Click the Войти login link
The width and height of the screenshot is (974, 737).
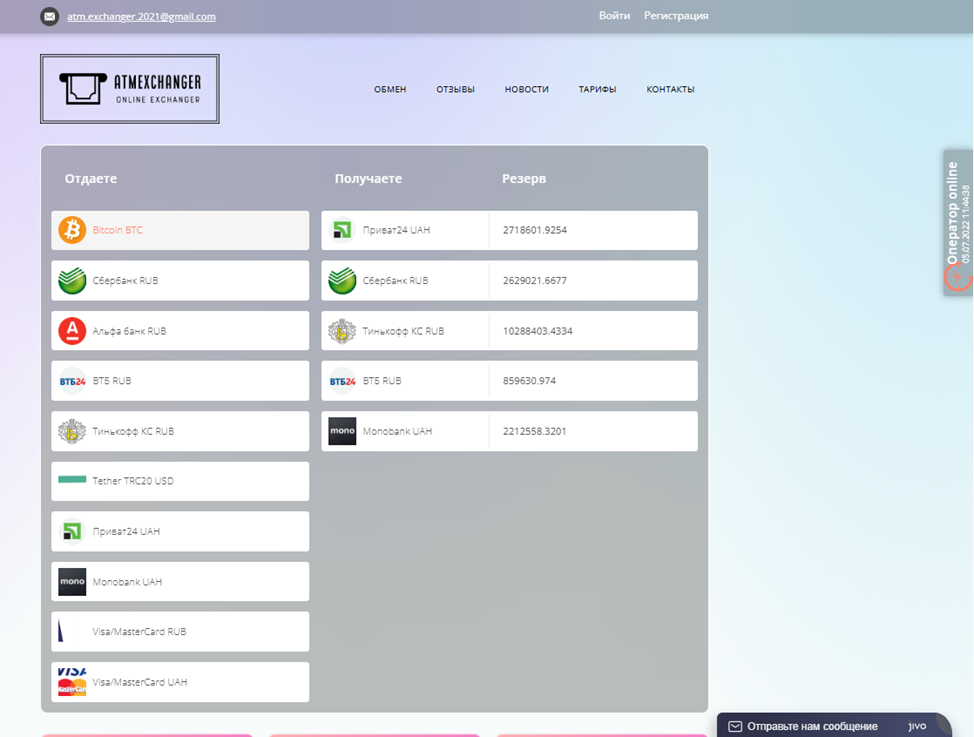point(614,16)
